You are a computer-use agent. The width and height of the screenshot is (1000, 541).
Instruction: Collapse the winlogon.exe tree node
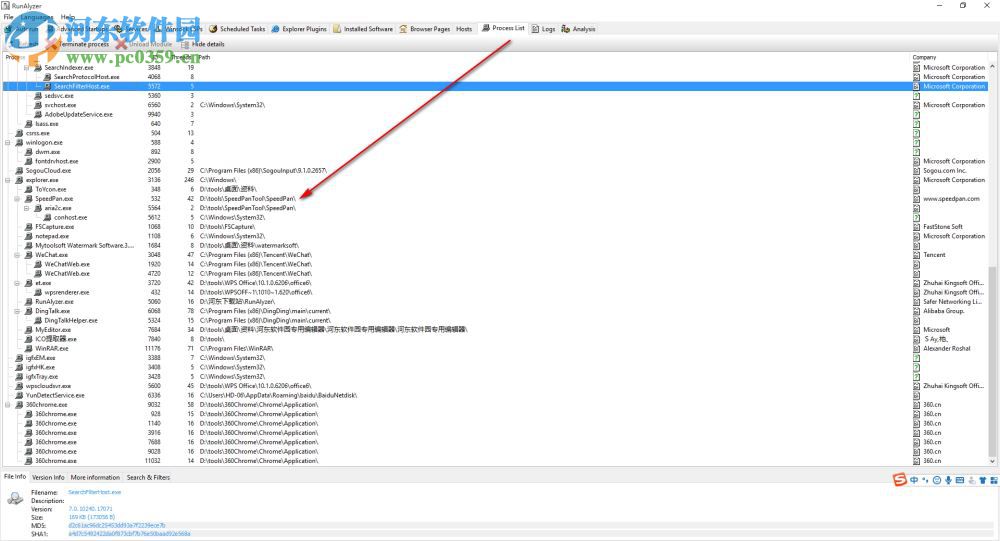[8, 142]
